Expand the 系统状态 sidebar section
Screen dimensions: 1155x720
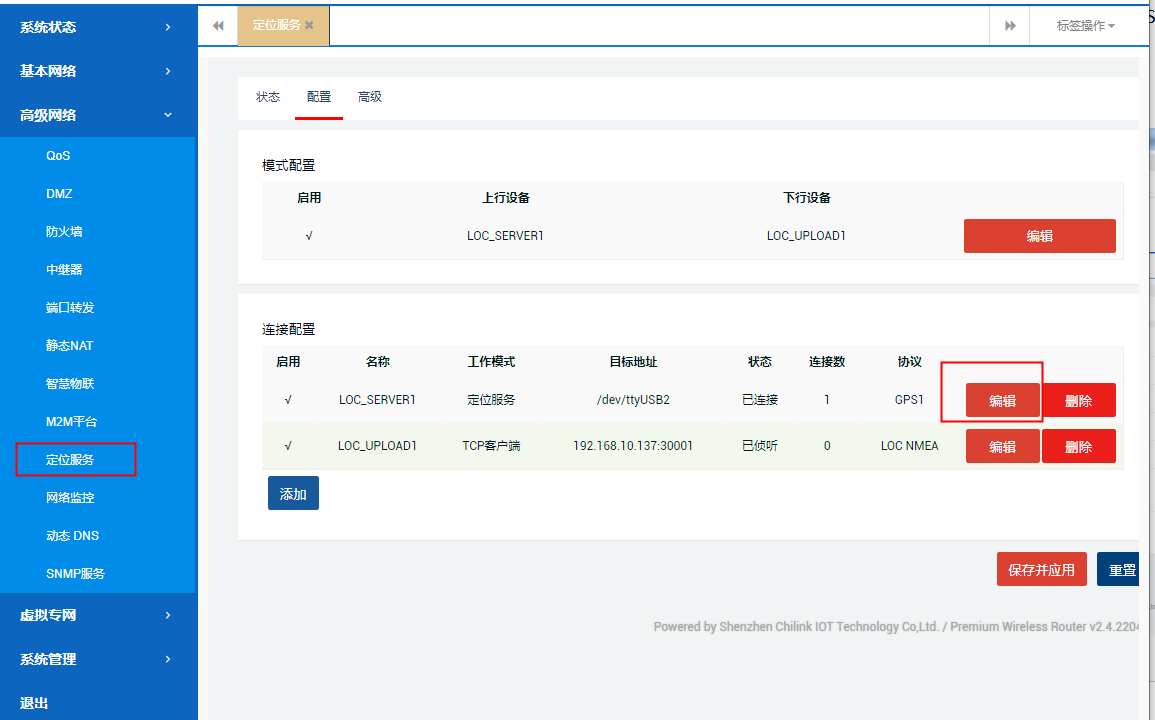[x=97, y=27]
